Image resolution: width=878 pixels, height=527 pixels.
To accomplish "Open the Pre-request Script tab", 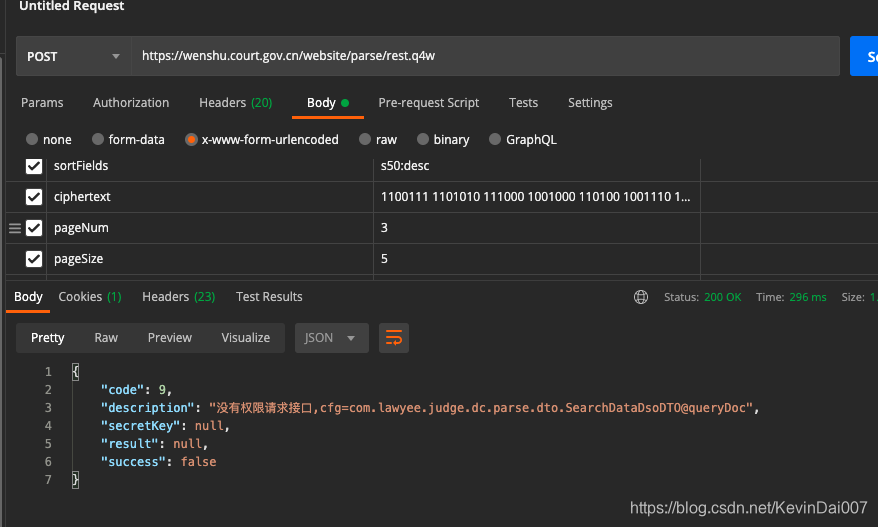I will pyautogui.click(x=428, y=103).
